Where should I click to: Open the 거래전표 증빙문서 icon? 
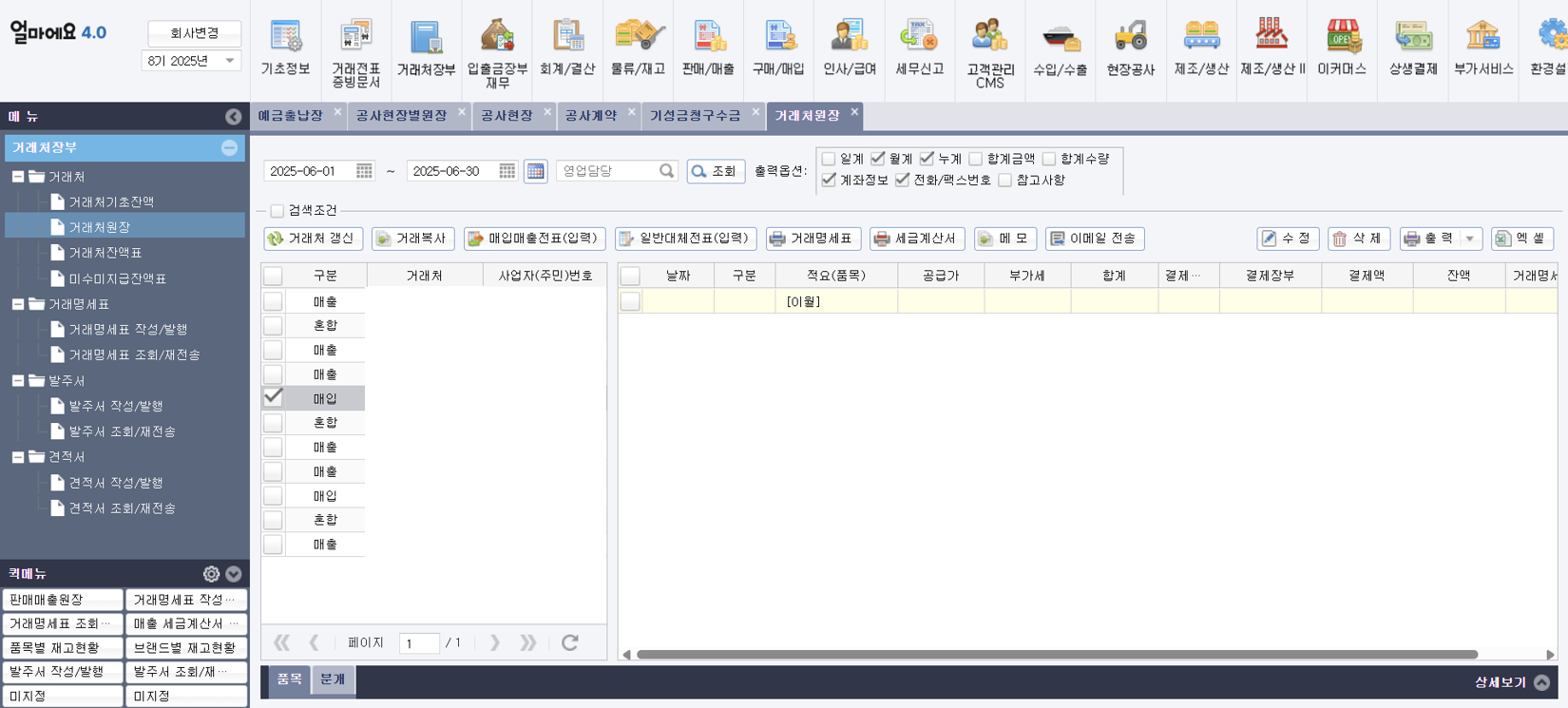pyautogui.click(x=356, y=52)
